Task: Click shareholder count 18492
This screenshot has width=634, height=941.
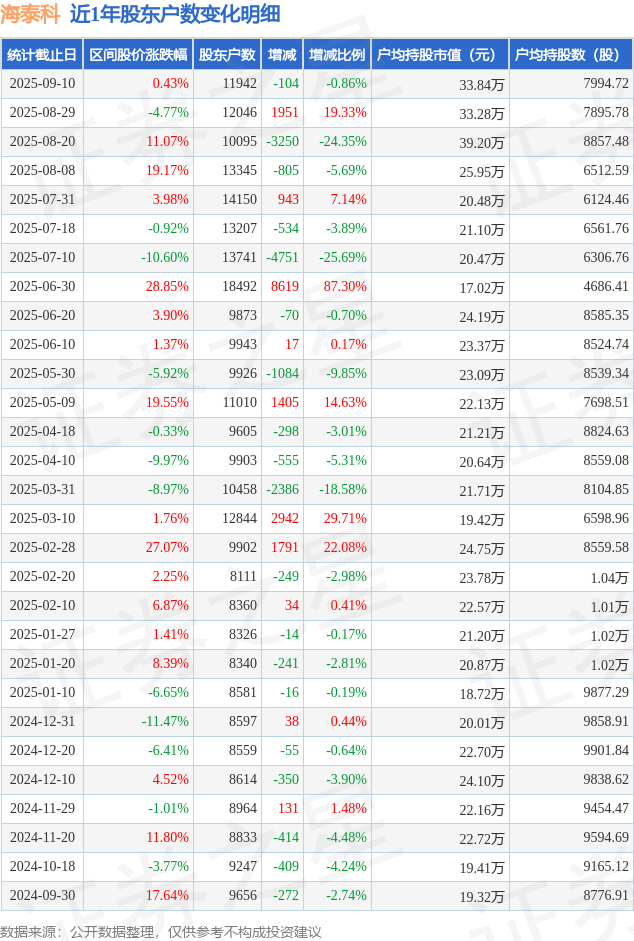Action: (x=240, y=286)
